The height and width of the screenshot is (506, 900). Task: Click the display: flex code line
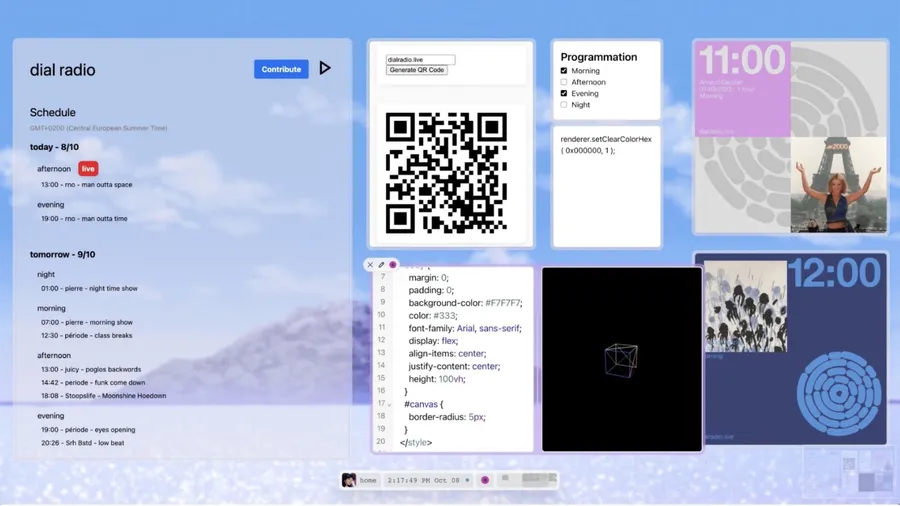click(433, 341)
